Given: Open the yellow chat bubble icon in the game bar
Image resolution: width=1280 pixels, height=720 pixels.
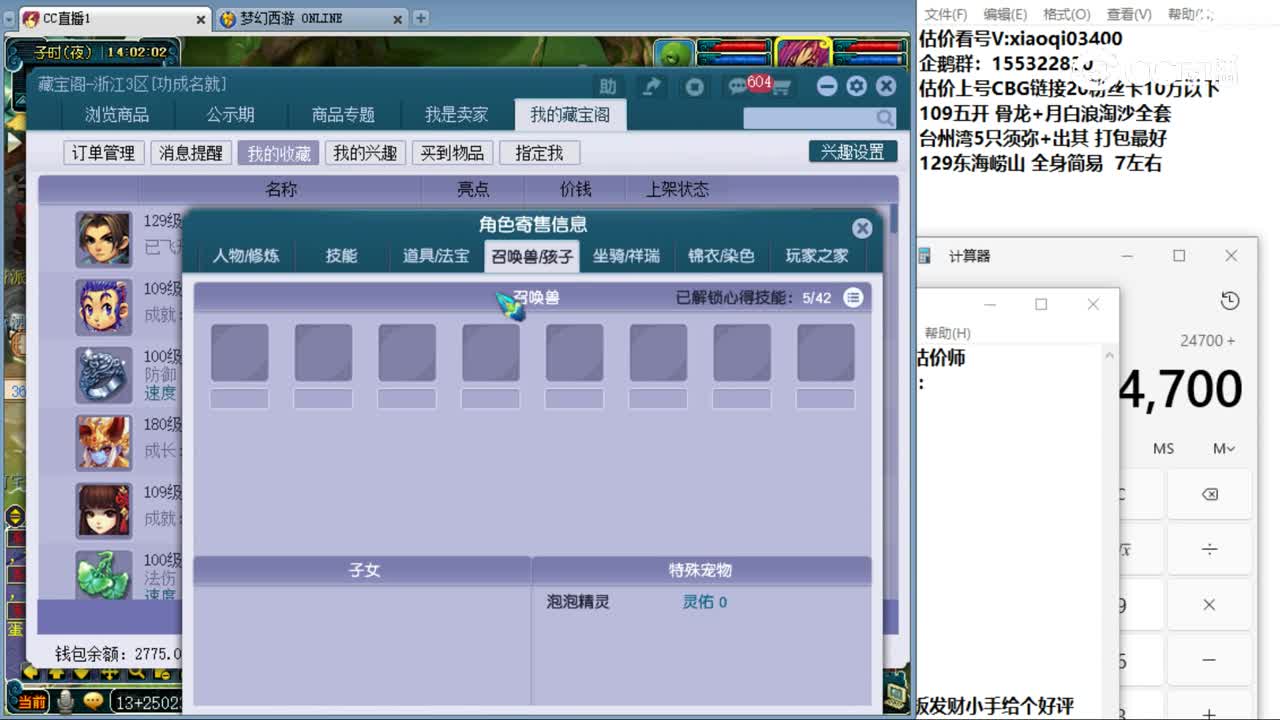Looking at the screenshot, I should [93, 701].
